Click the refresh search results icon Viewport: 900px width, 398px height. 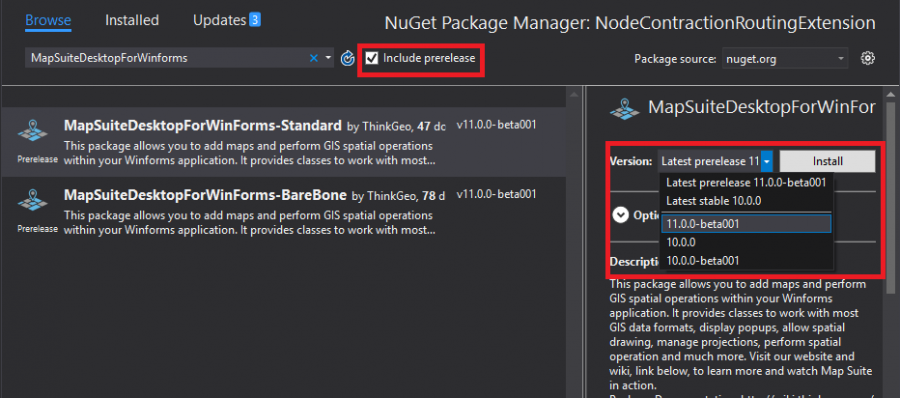pos(348,58)
